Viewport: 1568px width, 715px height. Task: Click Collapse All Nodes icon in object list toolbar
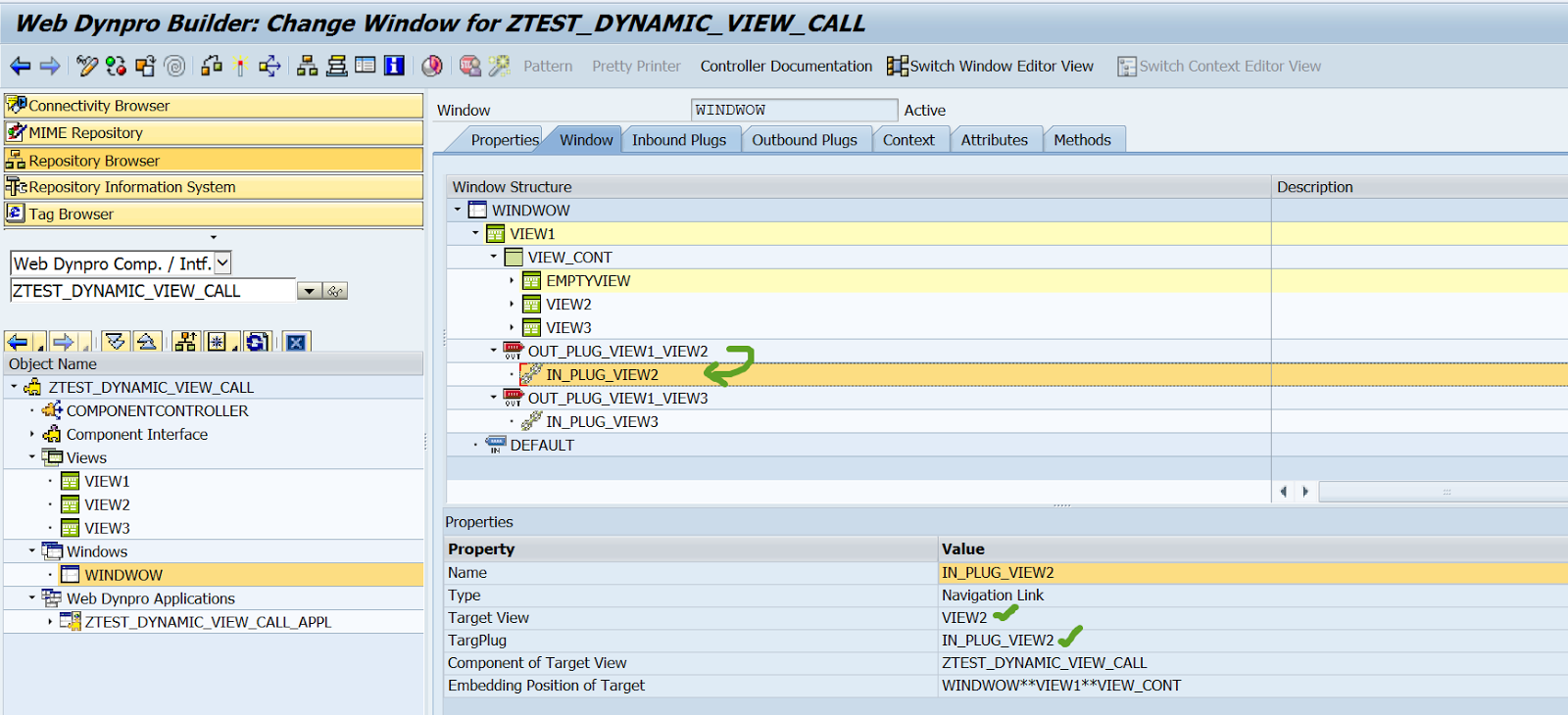(x=147, y=342)
